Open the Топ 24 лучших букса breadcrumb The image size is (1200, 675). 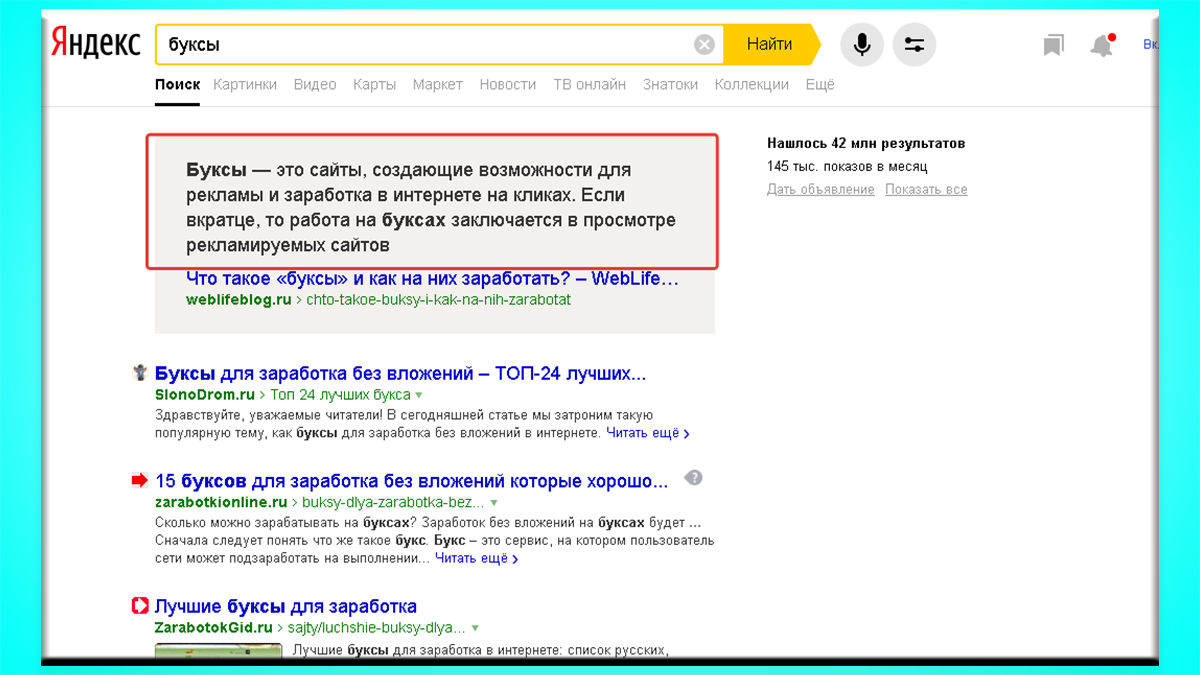click(x=340, y=395)
